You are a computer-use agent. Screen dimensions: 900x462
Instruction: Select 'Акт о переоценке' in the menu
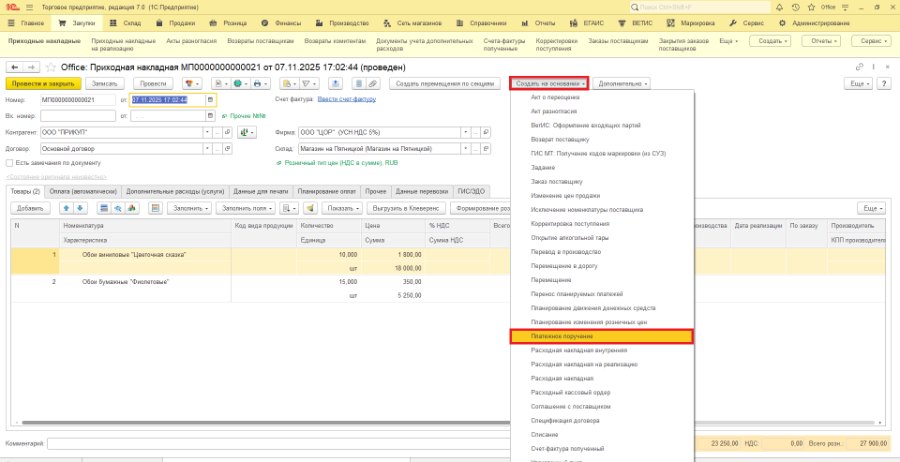pos(602,98)
